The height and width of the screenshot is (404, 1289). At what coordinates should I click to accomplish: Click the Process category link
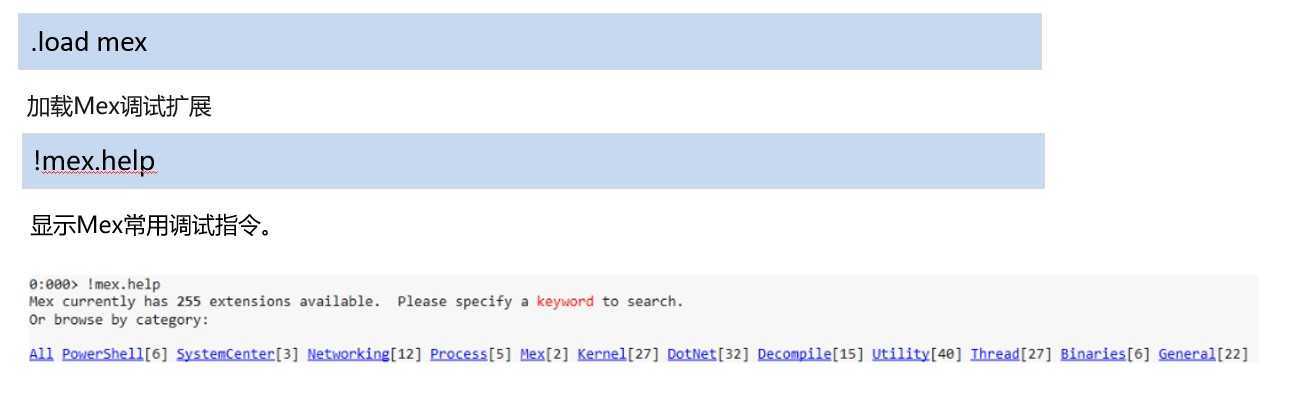(459, 354)
